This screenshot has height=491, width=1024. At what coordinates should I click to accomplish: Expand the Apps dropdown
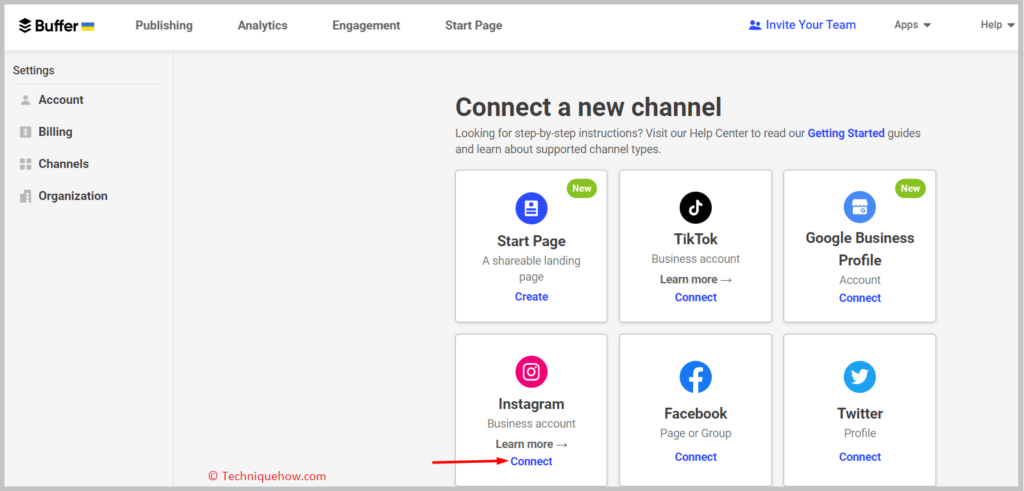coord(912,25)
